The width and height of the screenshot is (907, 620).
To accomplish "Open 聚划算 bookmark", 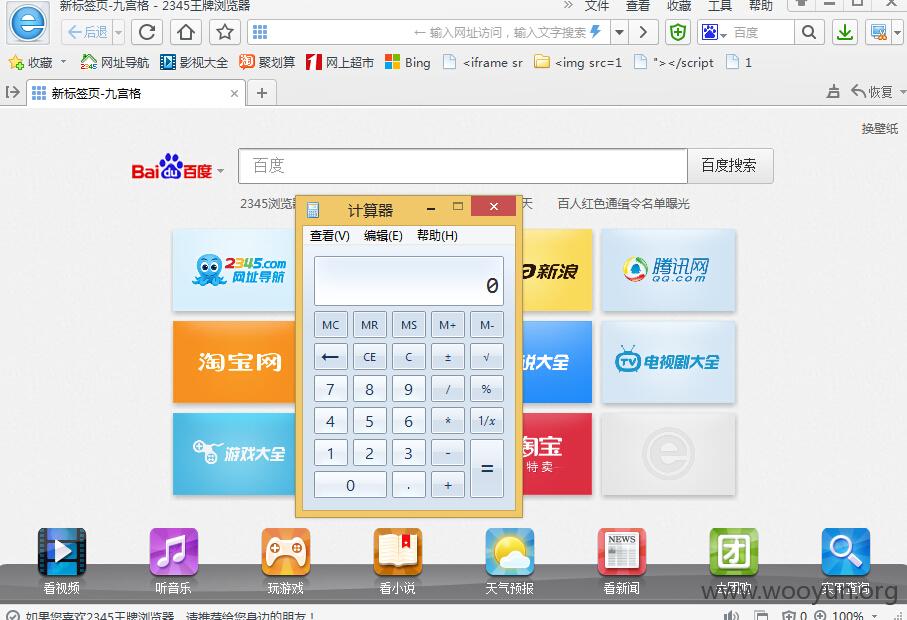I will (267, 62).
